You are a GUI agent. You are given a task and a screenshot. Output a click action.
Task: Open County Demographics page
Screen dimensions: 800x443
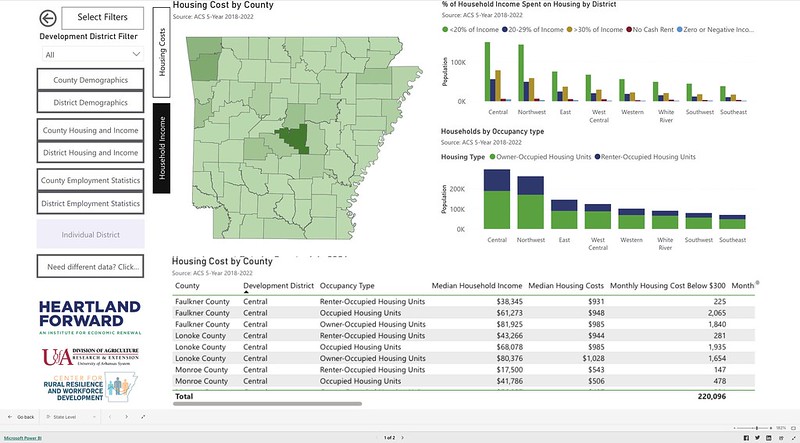pyautogui.click(x=90, y=80)
